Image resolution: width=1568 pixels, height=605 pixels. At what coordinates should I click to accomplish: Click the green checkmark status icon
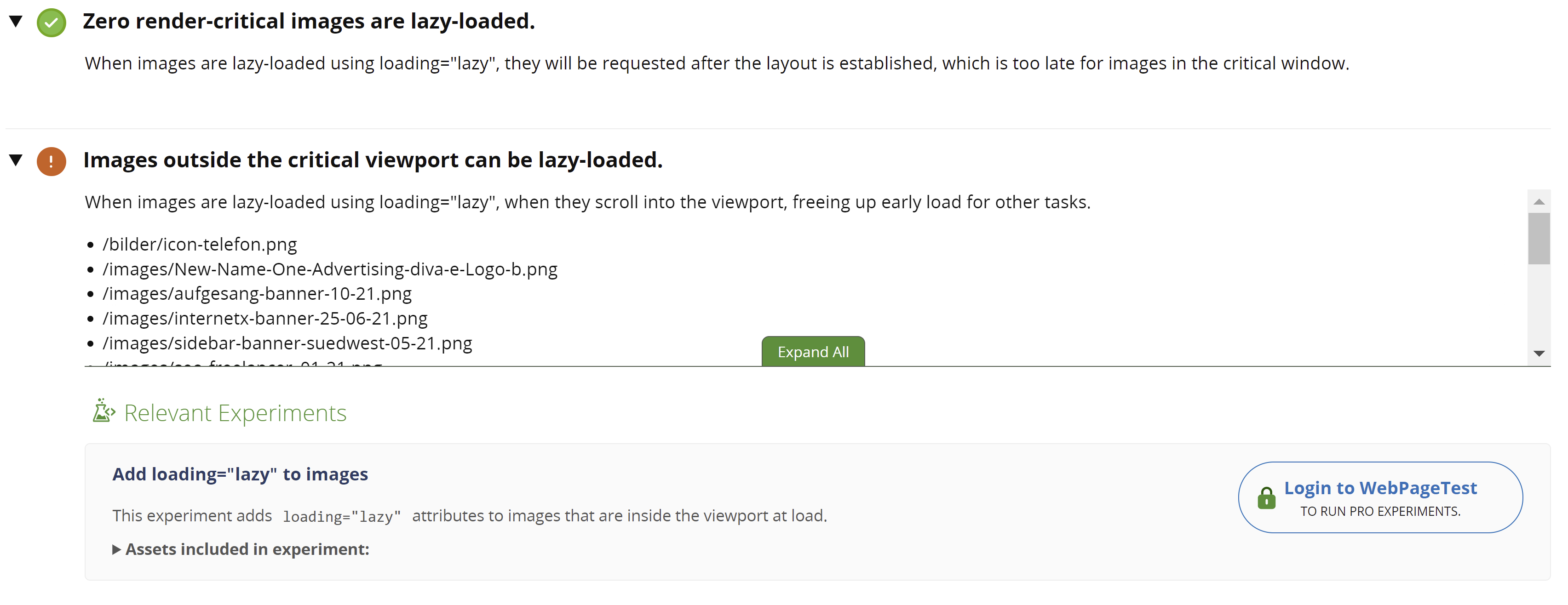(51, 23)
